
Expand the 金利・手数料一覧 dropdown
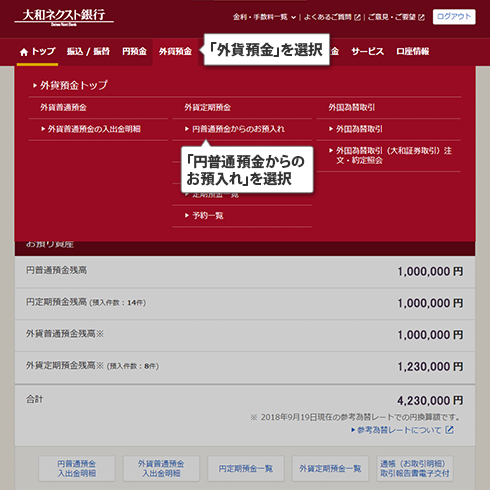point(264,17)
